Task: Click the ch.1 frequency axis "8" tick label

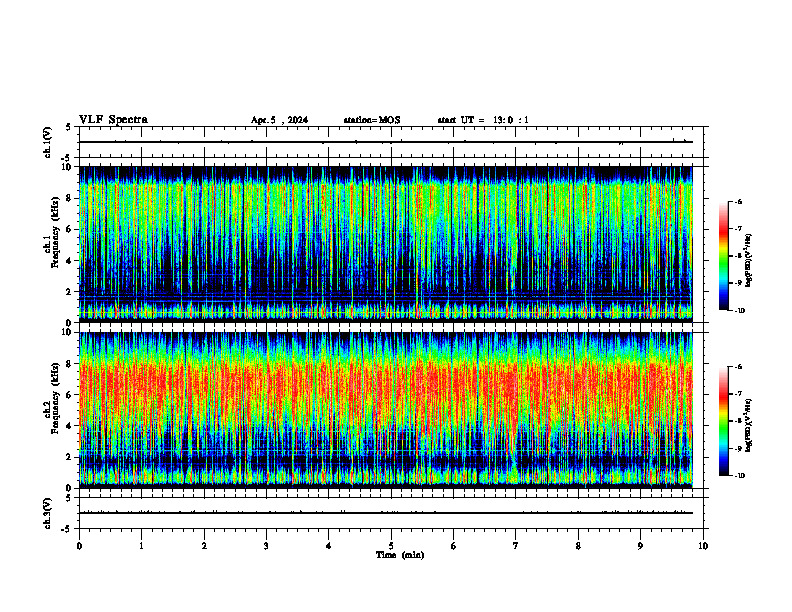Action: click(x=69, y=198)
